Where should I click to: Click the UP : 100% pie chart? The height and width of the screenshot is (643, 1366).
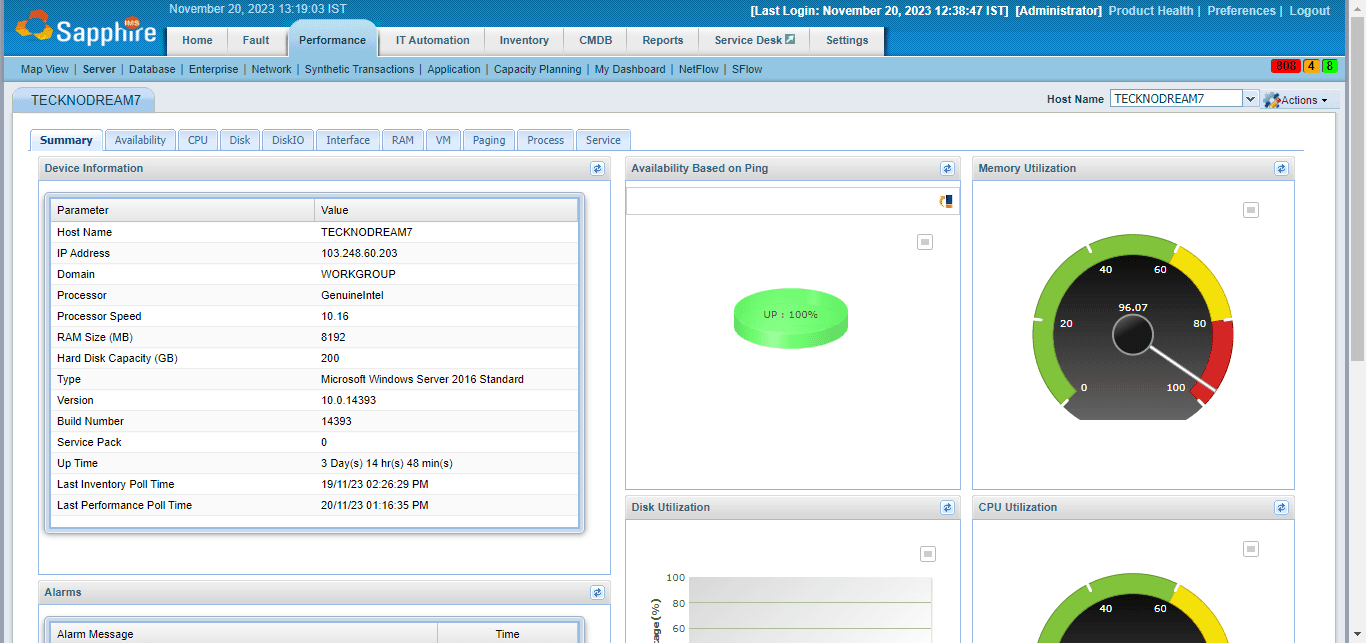click(791, 319)
